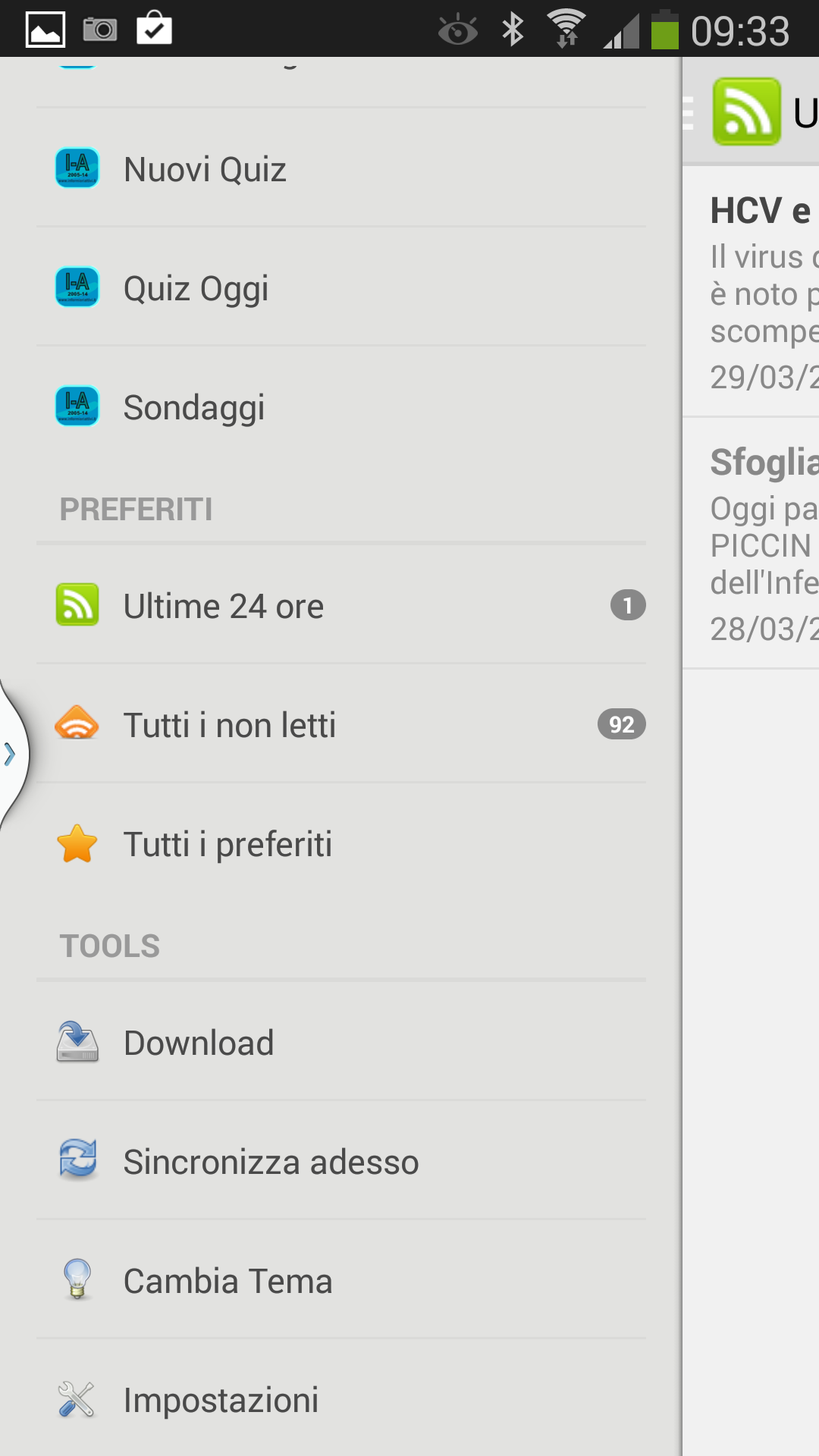Tap the unread badge showing 1
The height and width of the screenshot is (1456, 819).
[628, 605]
